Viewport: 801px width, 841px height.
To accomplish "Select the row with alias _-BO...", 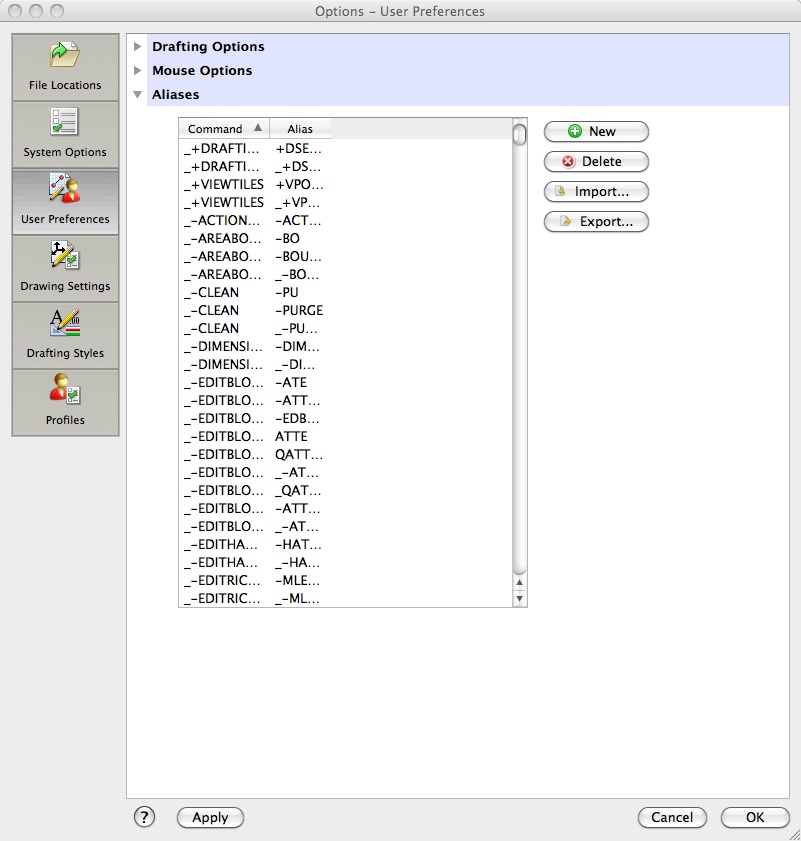I will [x=346, y=275].
